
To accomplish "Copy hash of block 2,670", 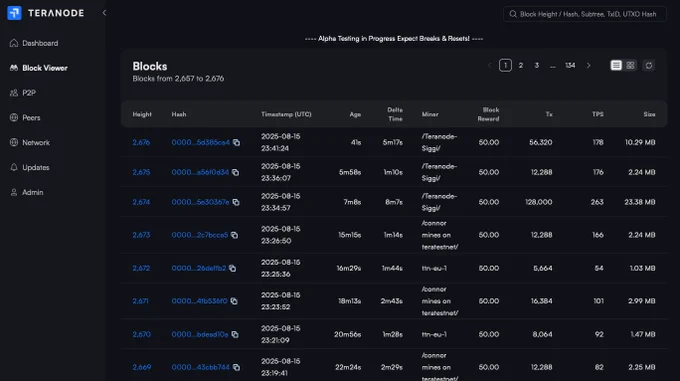I will click(x=235, y=334).
